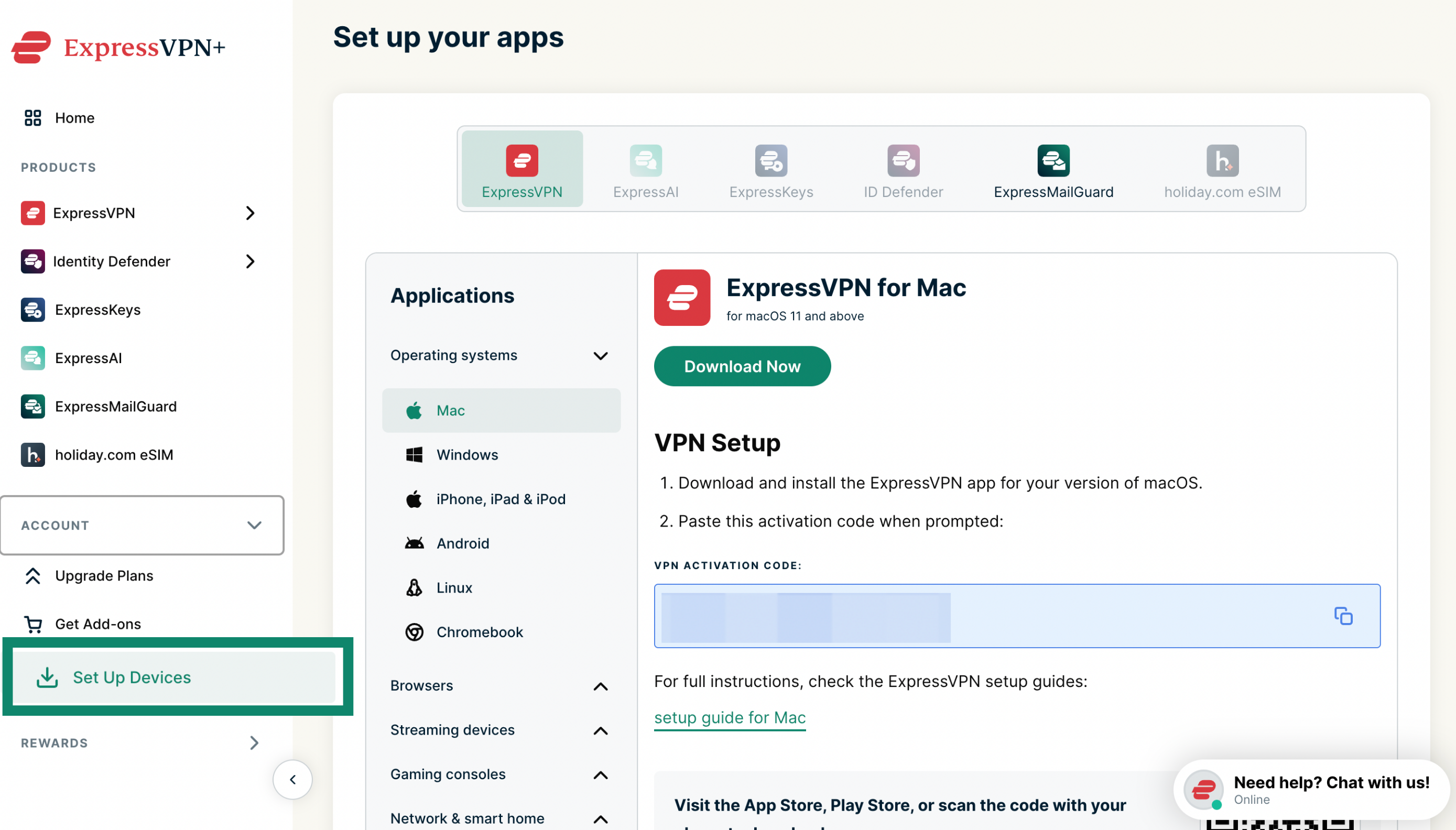Copy the VPN activation code

point(1343,616)
